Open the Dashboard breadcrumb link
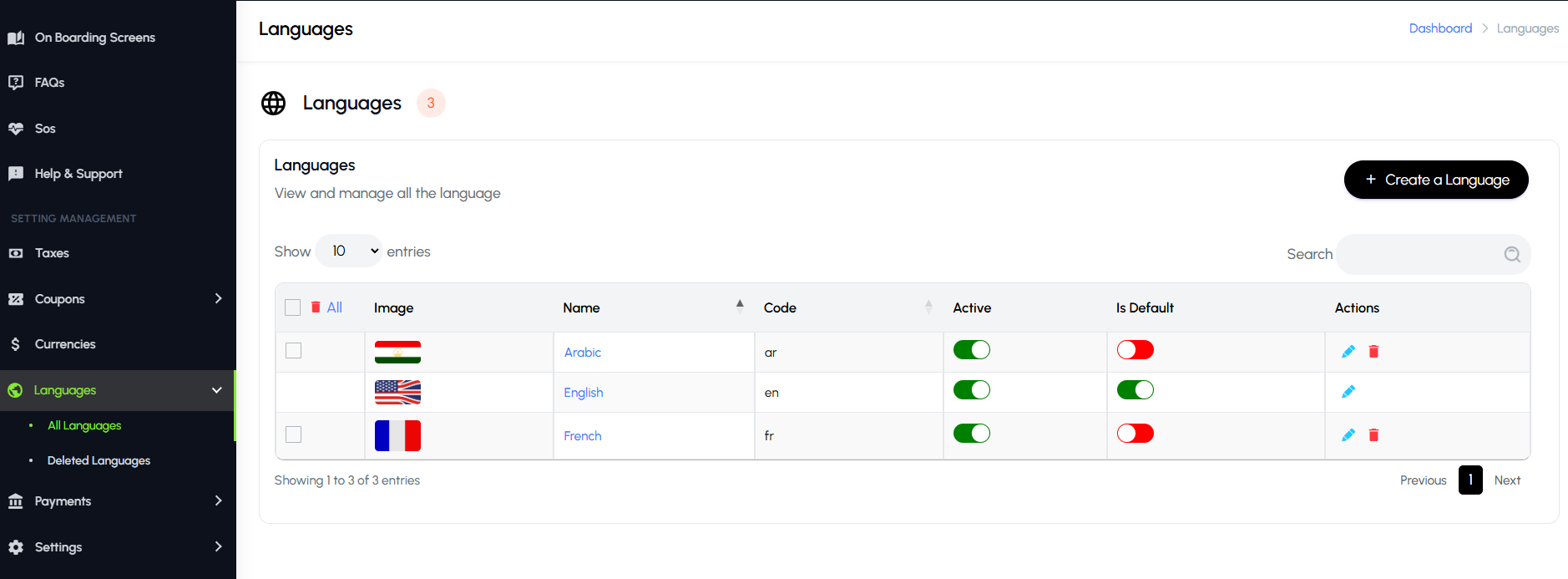The width and height of the screenshot is (1568, 579). coord(1440,28)
